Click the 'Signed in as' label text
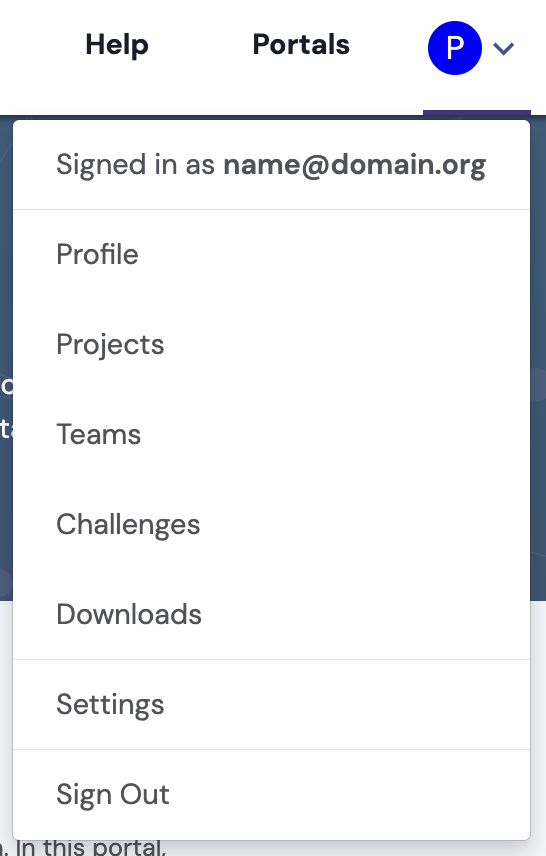Image resolution: width=546 pixels, height=856 pixels. coord(135,165)
